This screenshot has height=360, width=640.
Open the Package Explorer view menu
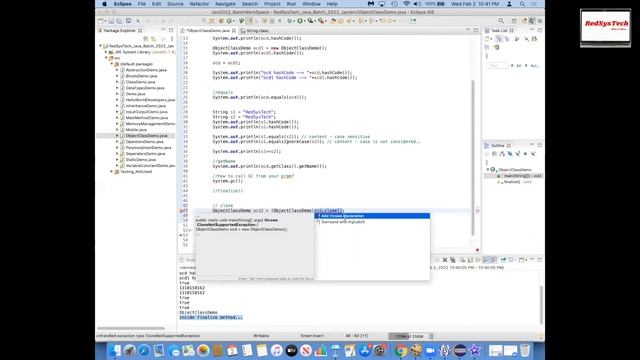coord(172,39)
